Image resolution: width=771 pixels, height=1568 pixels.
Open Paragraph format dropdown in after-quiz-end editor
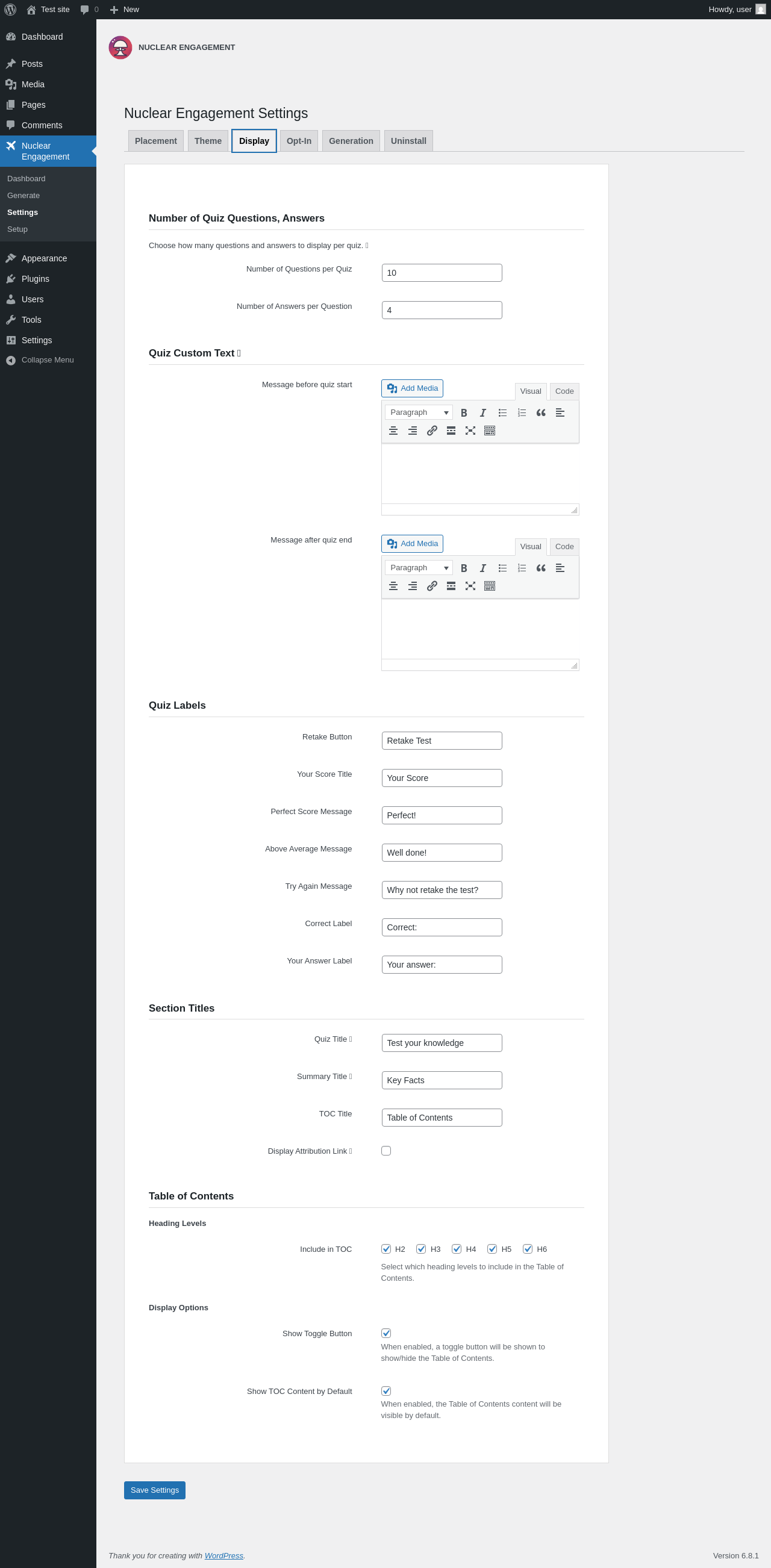point(419,568)
